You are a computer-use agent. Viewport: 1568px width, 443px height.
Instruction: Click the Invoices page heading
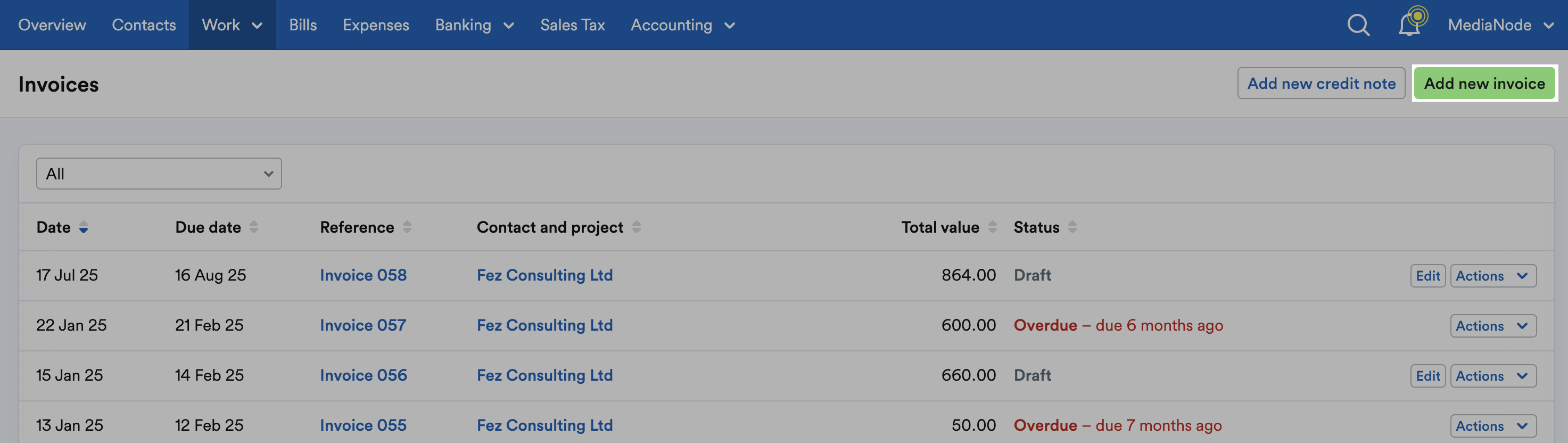[59, 84]
